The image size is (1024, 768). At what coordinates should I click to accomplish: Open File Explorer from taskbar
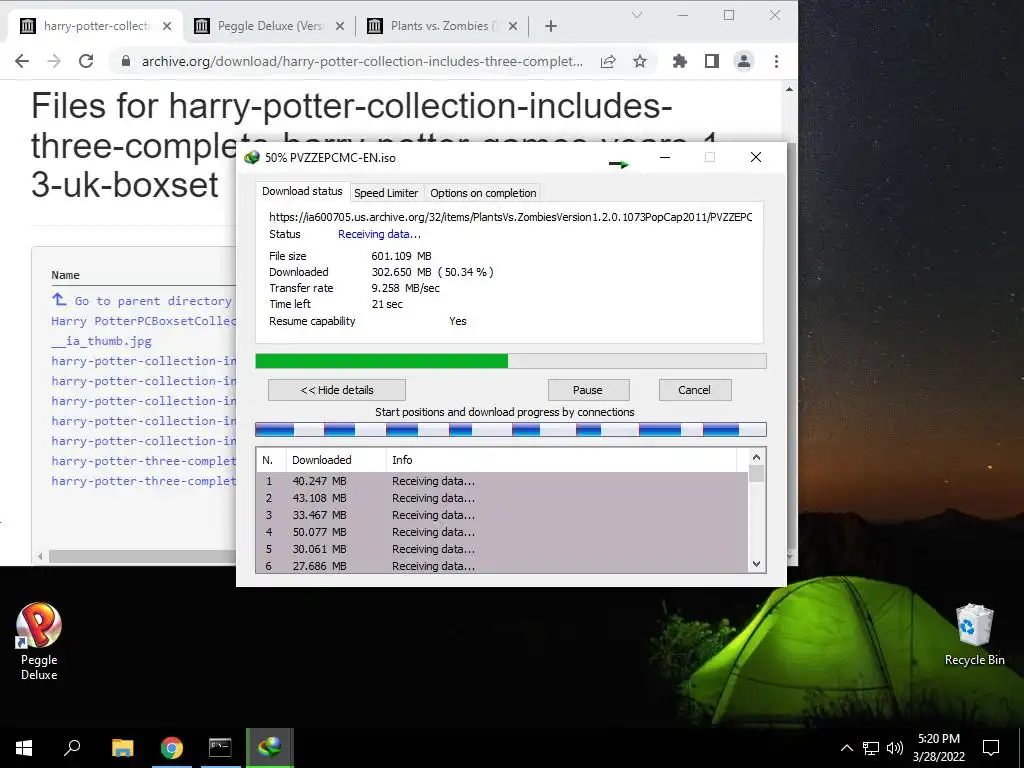pos(122,748)
